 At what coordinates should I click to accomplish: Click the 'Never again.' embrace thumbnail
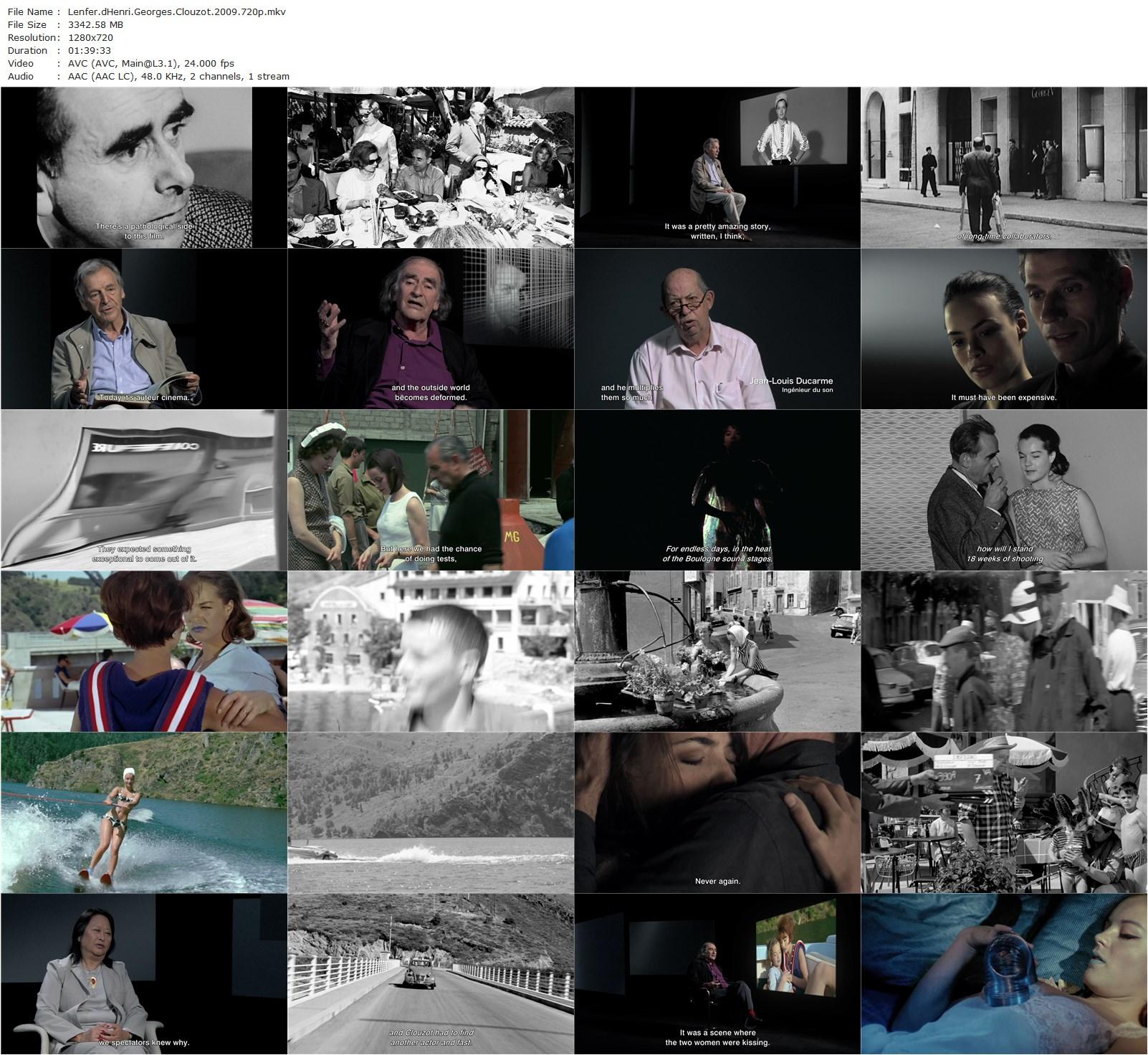pos(717,813)
